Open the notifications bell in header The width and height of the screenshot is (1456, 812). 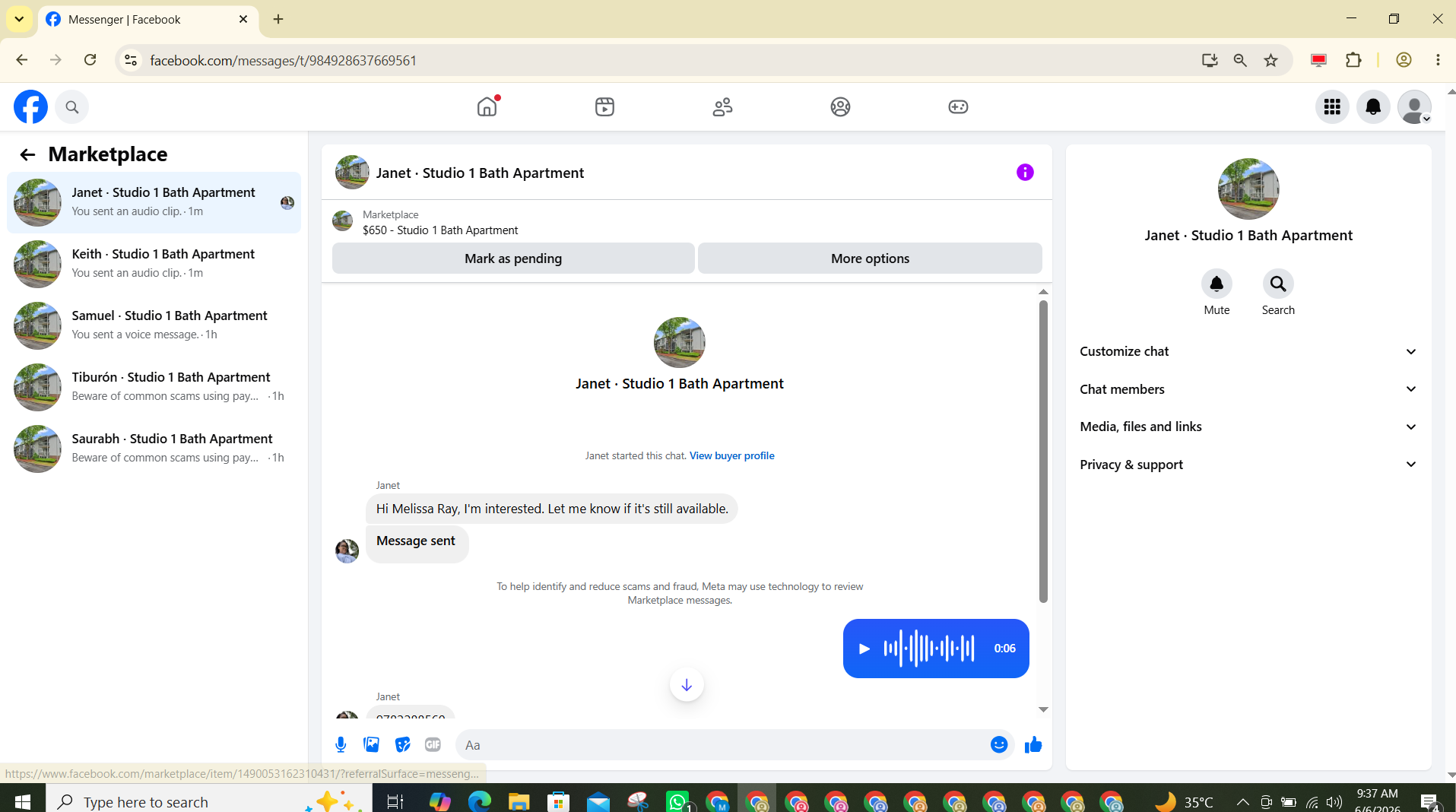point(1373,107)
